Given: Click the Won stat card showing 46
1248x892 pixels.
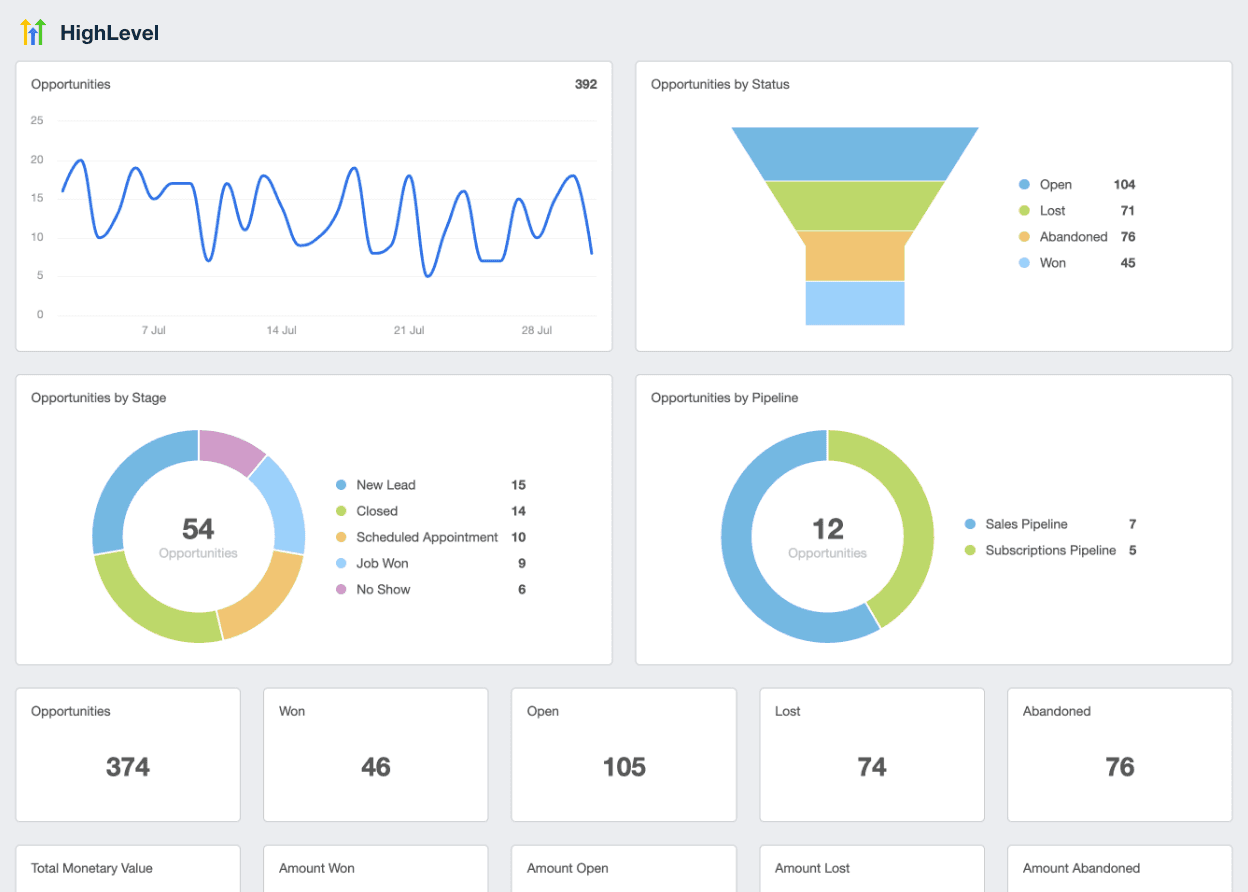Looking at the screenshot, I should 375,755.
